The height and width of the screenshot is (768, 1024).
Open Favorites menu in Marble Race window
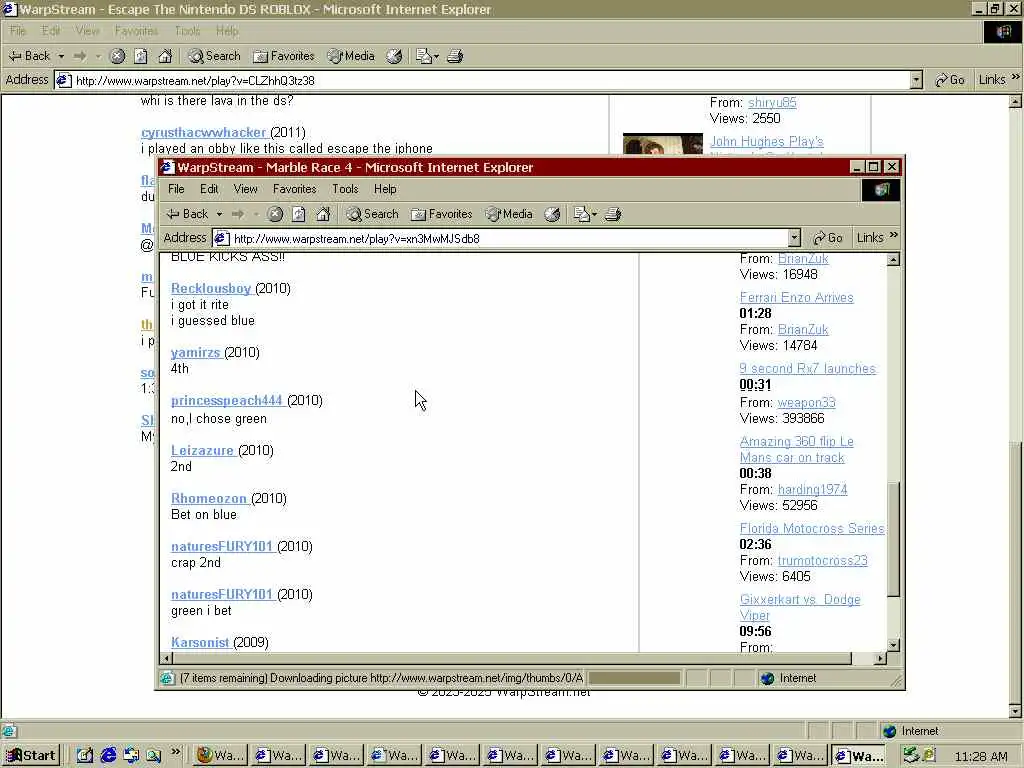pyautogui.click(x=295, y=189)
